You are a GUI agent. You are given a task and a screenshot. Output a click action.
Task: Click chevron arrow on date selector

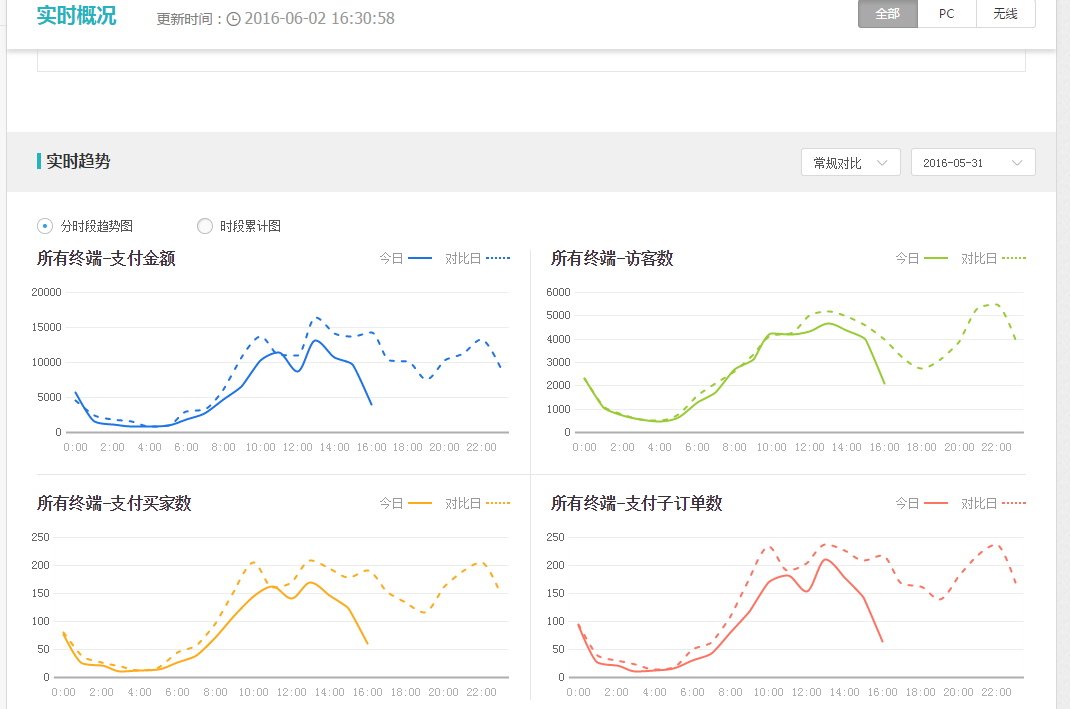coord(1018,163)
